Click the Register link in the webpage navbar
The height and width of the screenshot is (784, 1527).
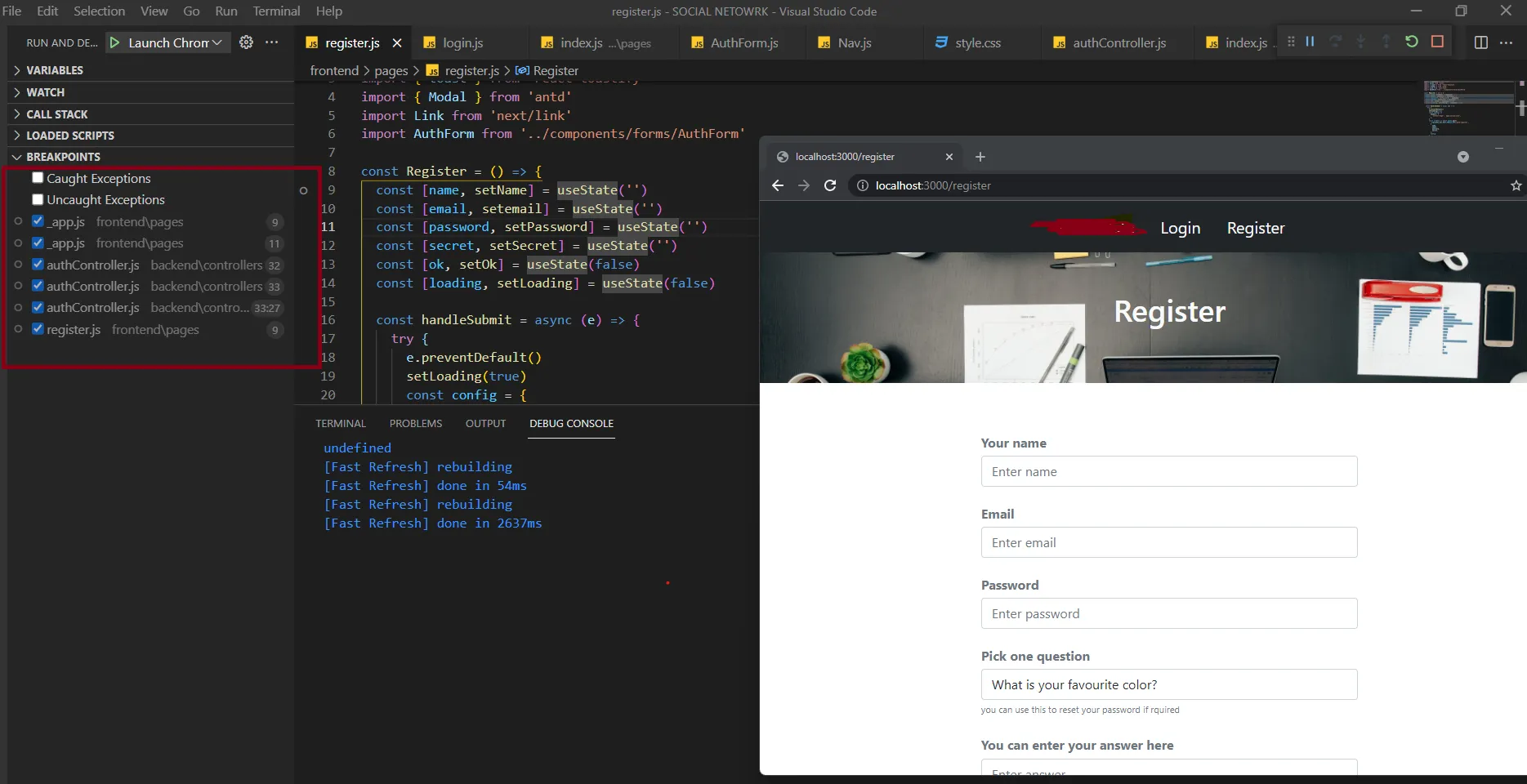1256,228
